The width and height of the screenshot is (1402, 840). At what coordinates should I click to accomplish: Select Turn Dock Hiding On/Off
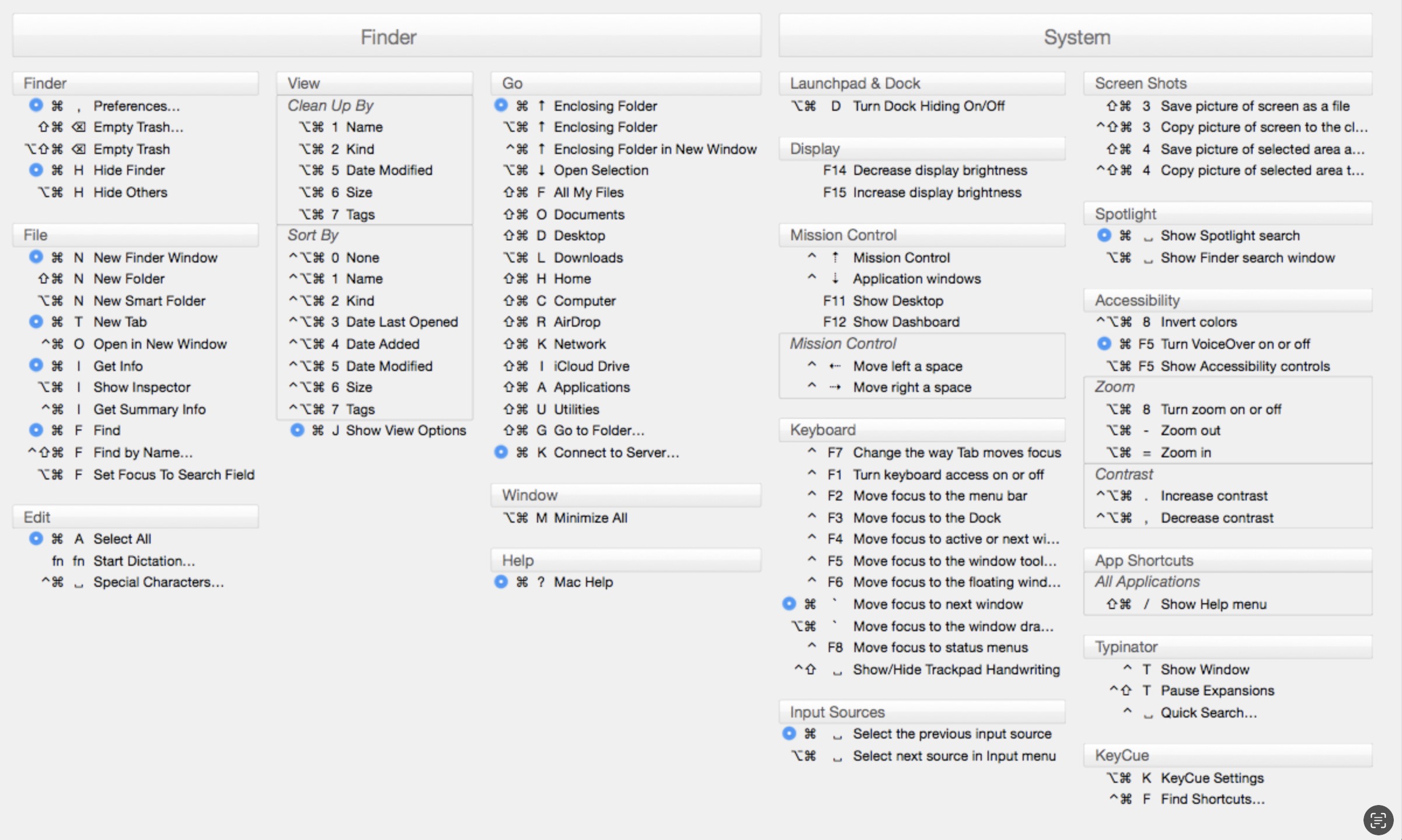pos(928,106)
